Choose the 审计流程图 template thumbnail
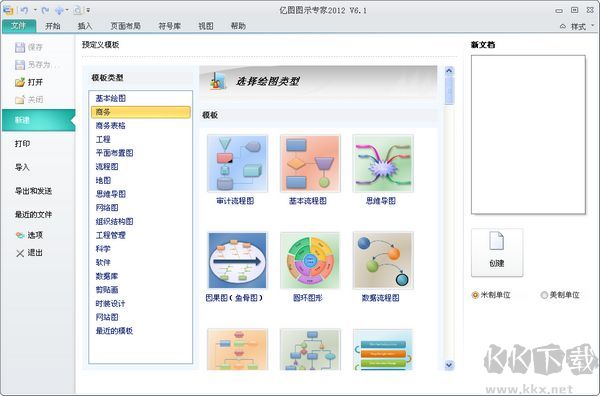 pyautogui.click(x=237, y=163)
